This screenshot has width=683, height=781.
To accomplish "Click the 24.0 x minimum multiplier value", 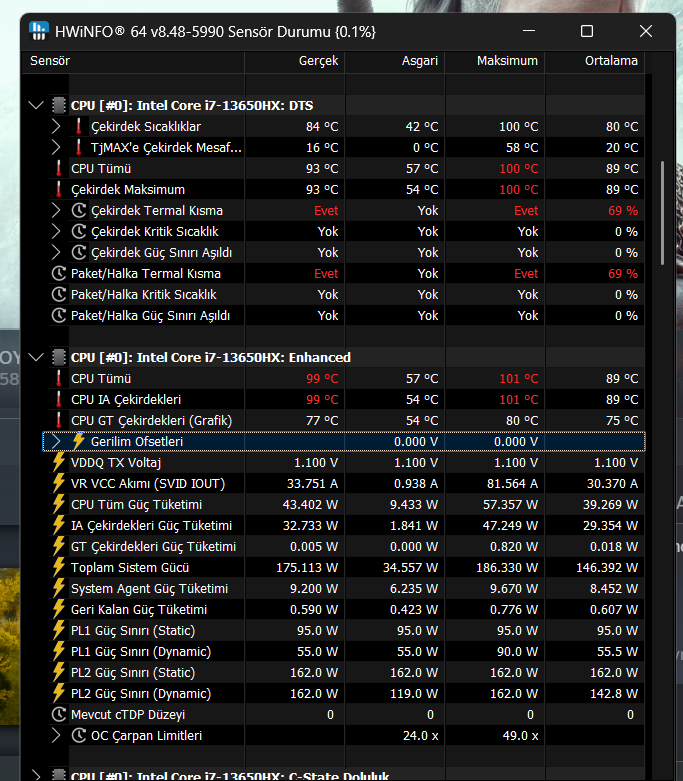I will pyautogui.click(x=420, y=735).
